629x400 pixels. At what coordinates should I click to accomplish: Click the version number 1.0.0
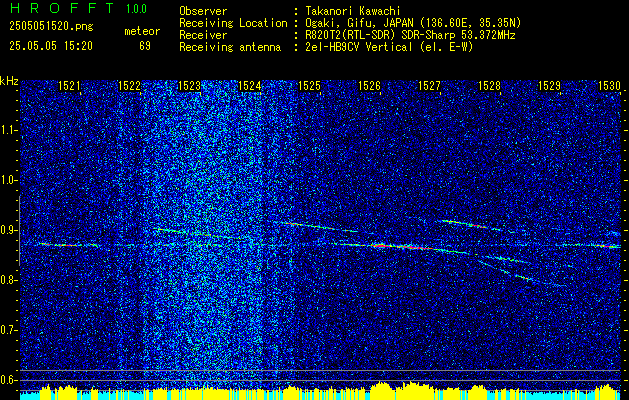click(136, 9)
